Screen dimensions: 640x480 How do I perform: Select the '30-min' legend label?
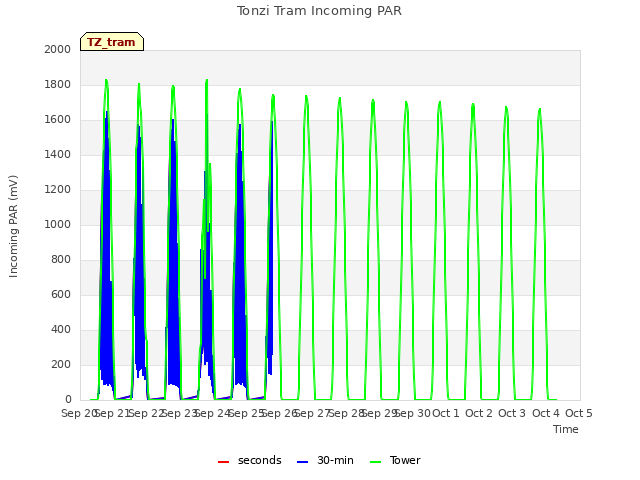[x=335, y=460]
